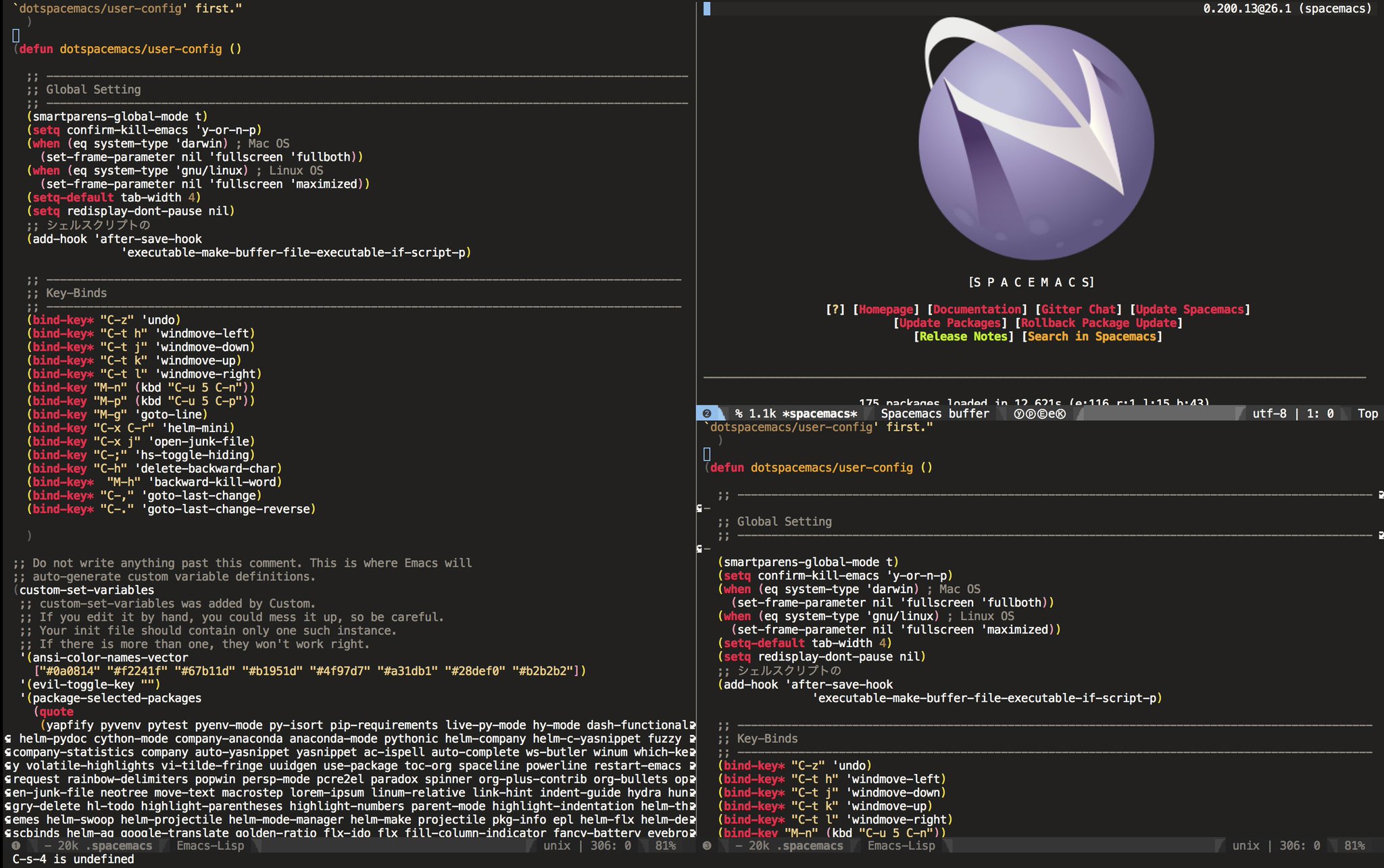
Task: Click the bind-key* "C-z" 'undo line in left window
Action: coord(103,320)
